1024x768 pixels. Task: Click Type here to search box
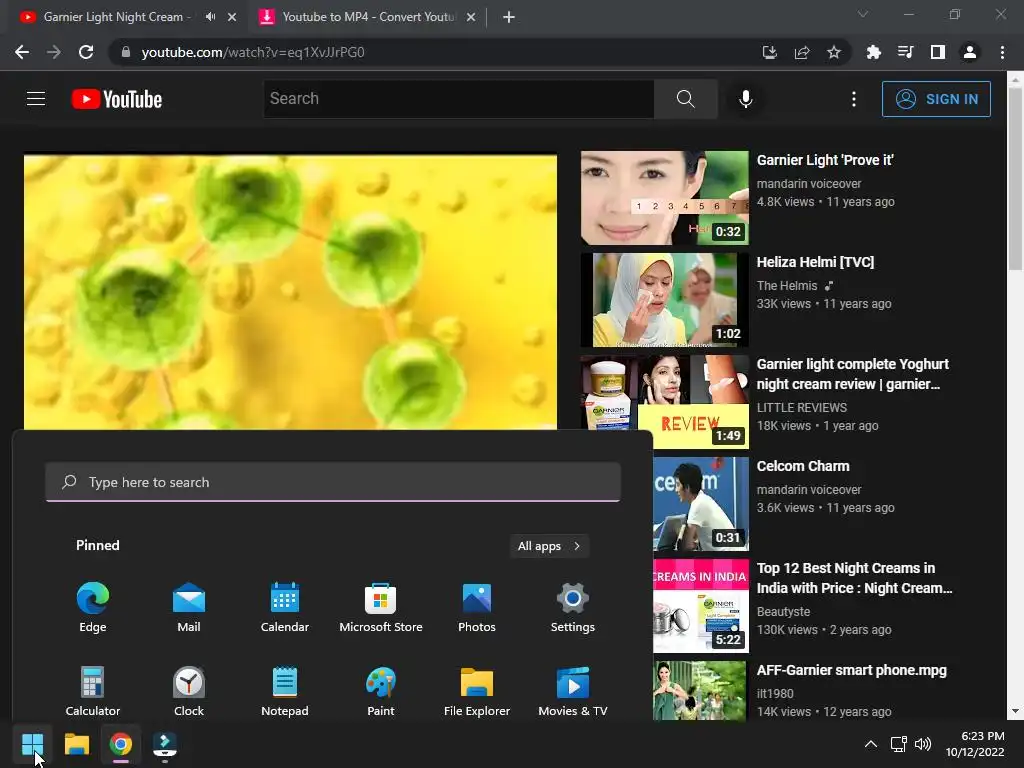333,482
